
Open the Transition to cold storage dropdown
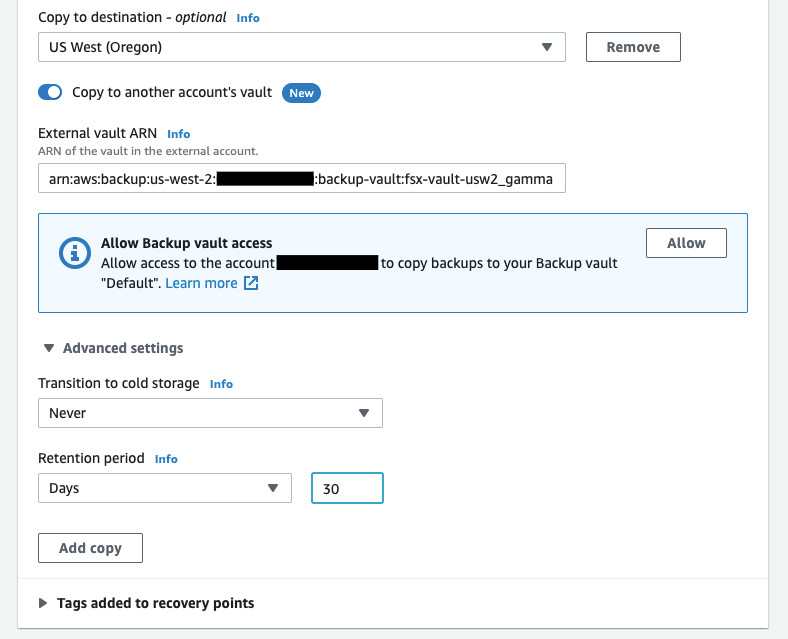tap(210, 413)
